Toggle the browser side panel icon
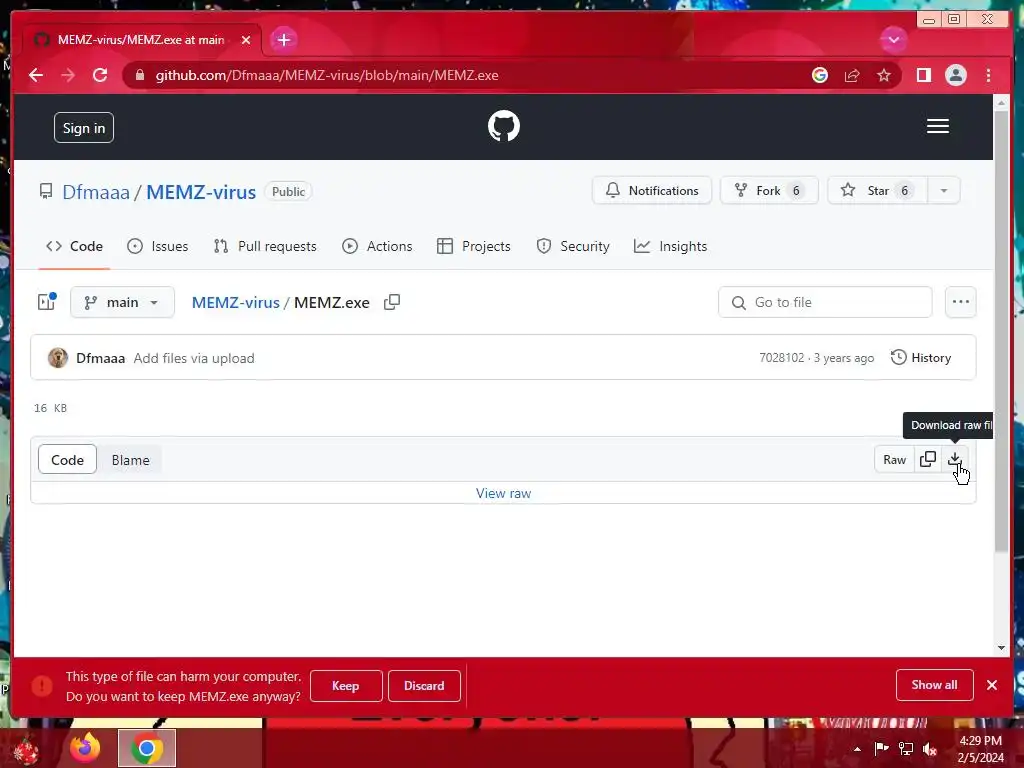The width and height of the screenshot is (1024, 768). point(923,75)
